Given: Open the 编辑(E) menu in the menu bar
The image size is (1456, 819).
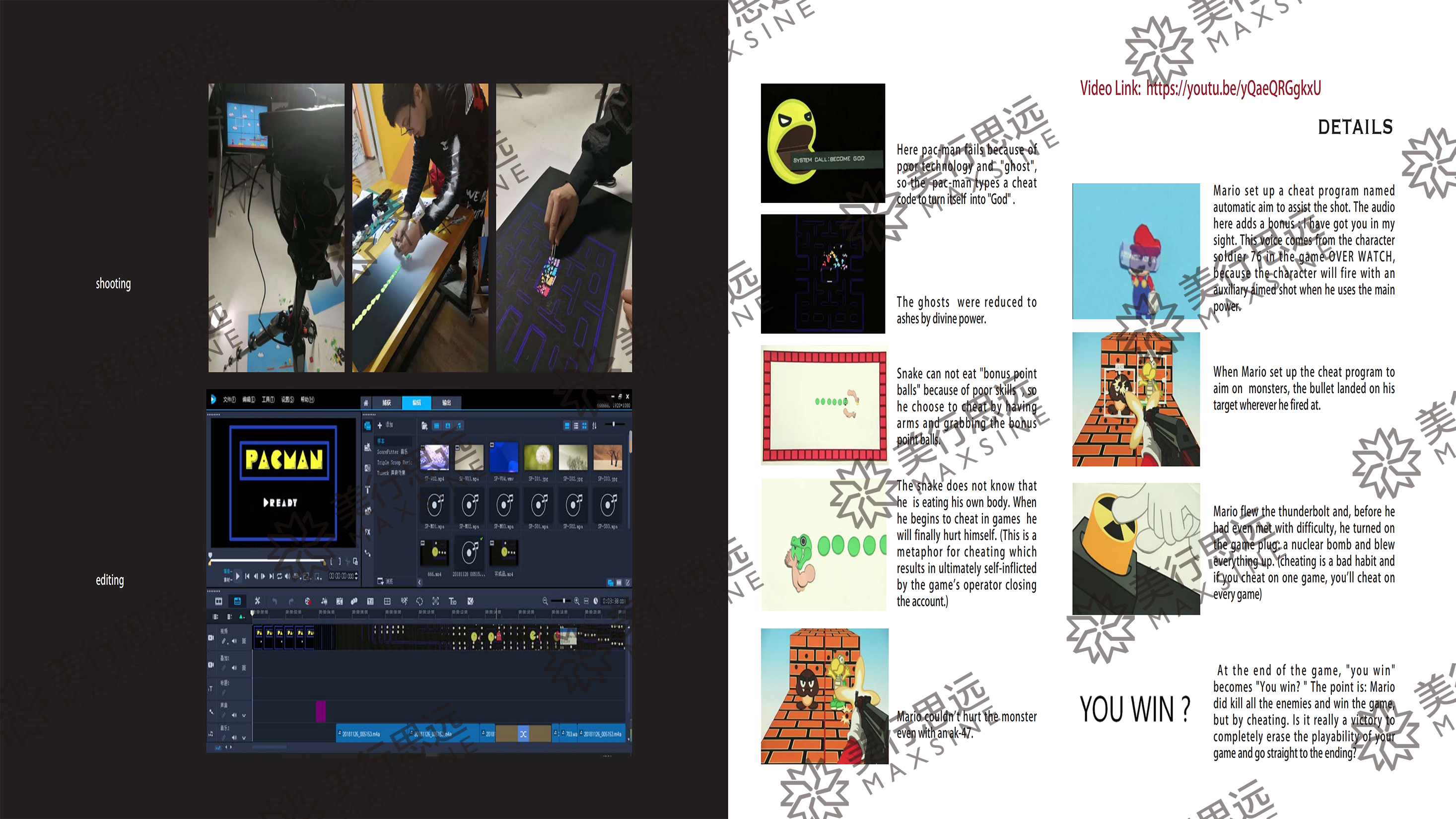Looking at the screenshot, I should tap(249, 400).
